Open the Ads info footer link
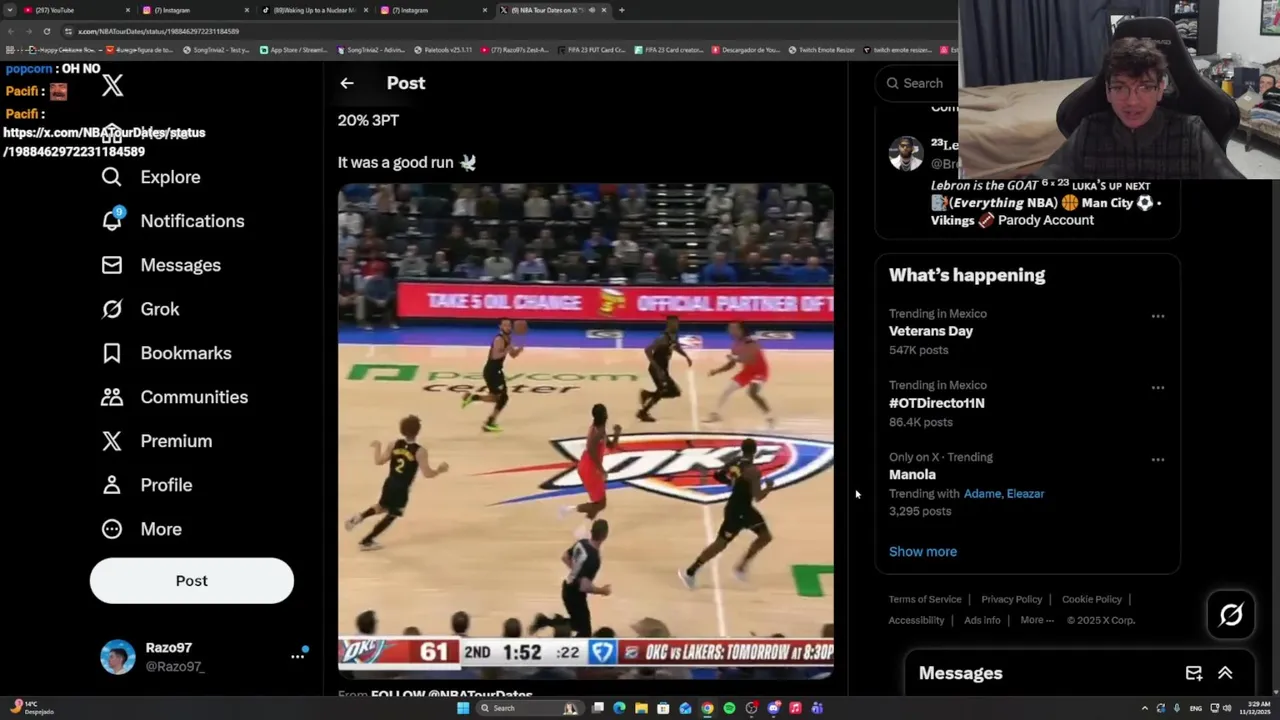1280x720 pixels. tap(982, 620)
